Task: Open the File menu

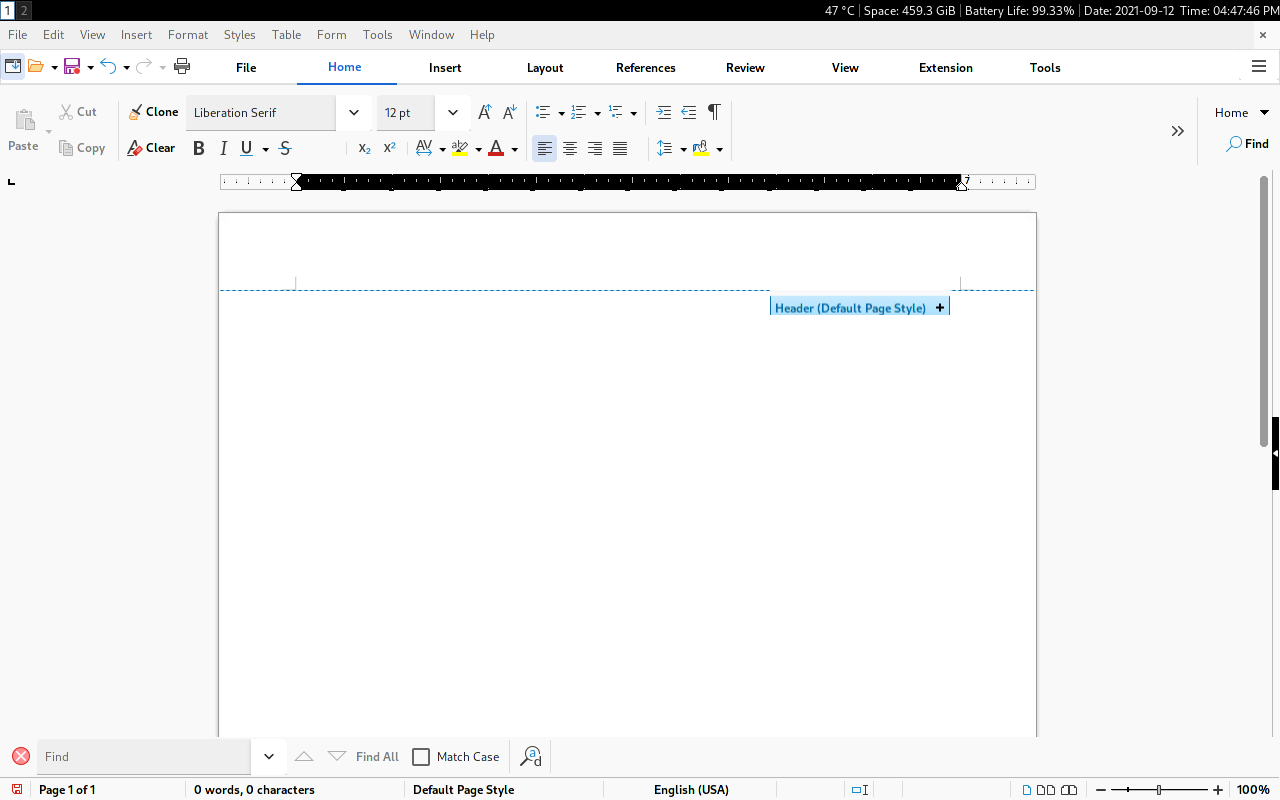Action: [18, 34]
